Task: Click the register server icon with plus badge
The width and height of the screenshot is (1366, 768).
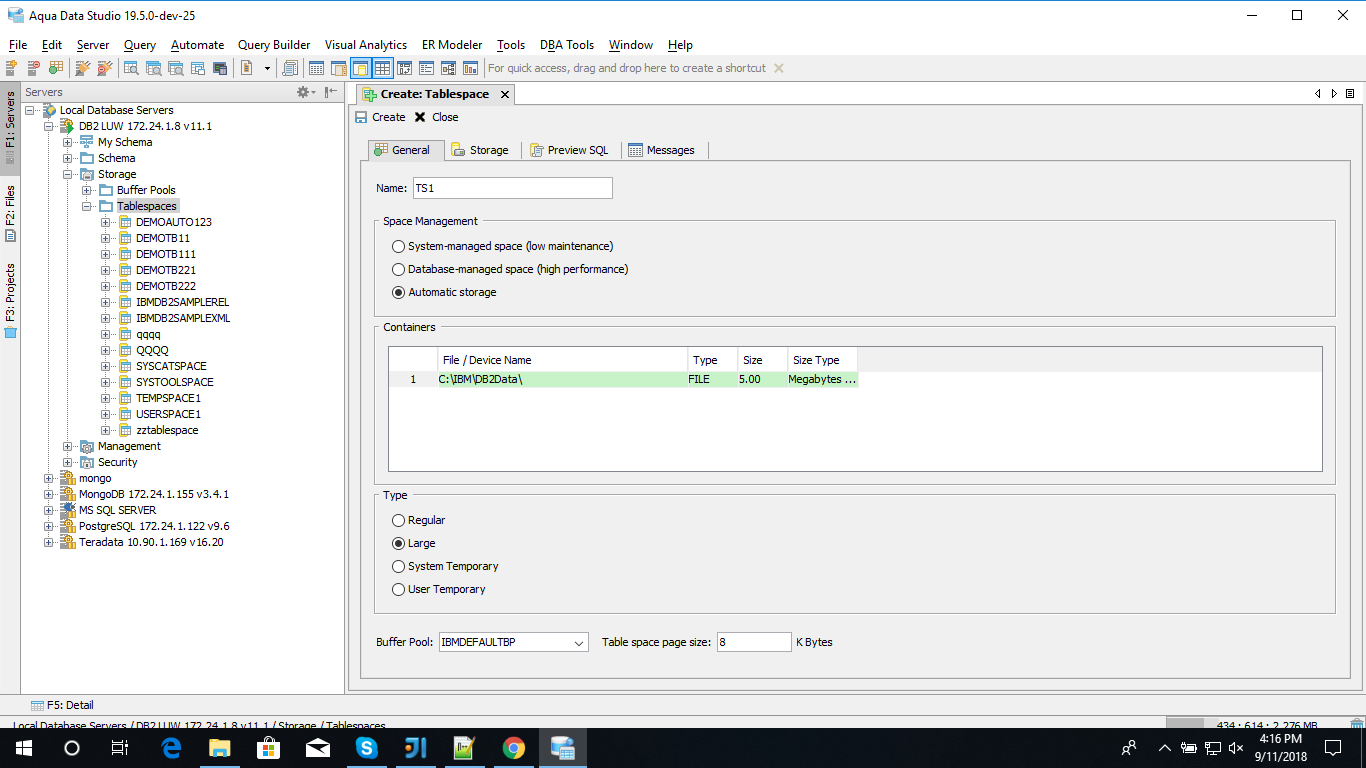Action: tap(12, 68)
